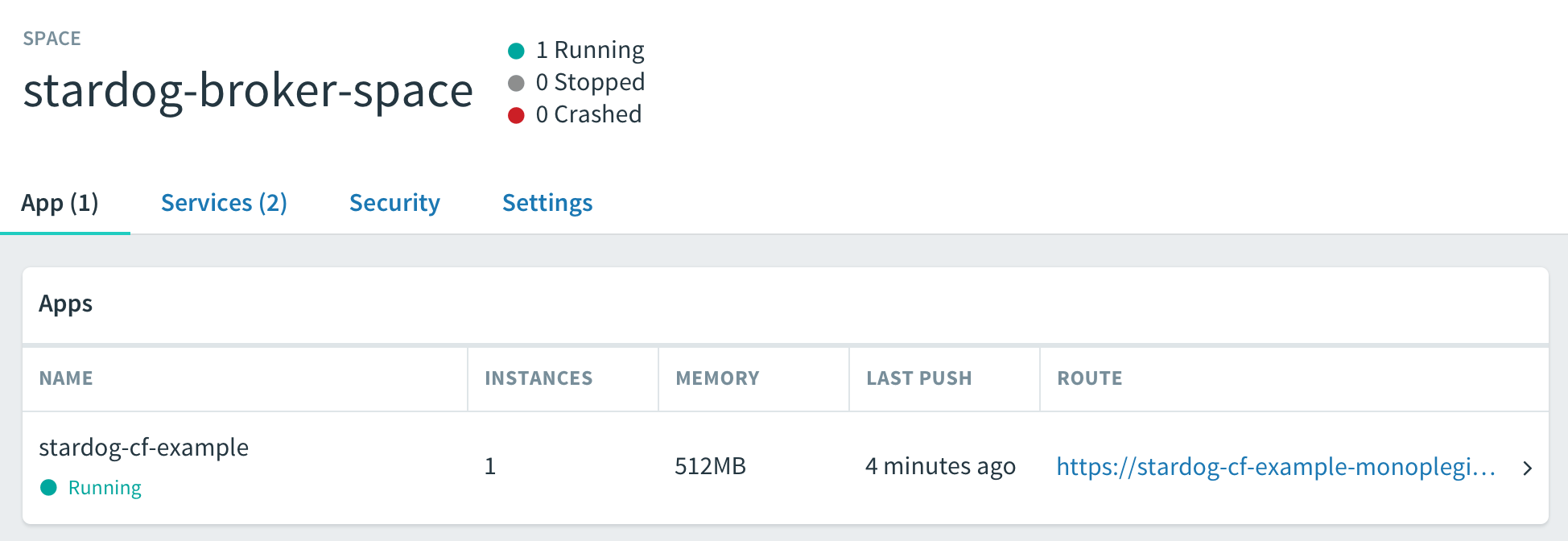Viewport: 1568px width, 541px height.
Task: Click the 1 Running count label
Action: click(590, 50)
